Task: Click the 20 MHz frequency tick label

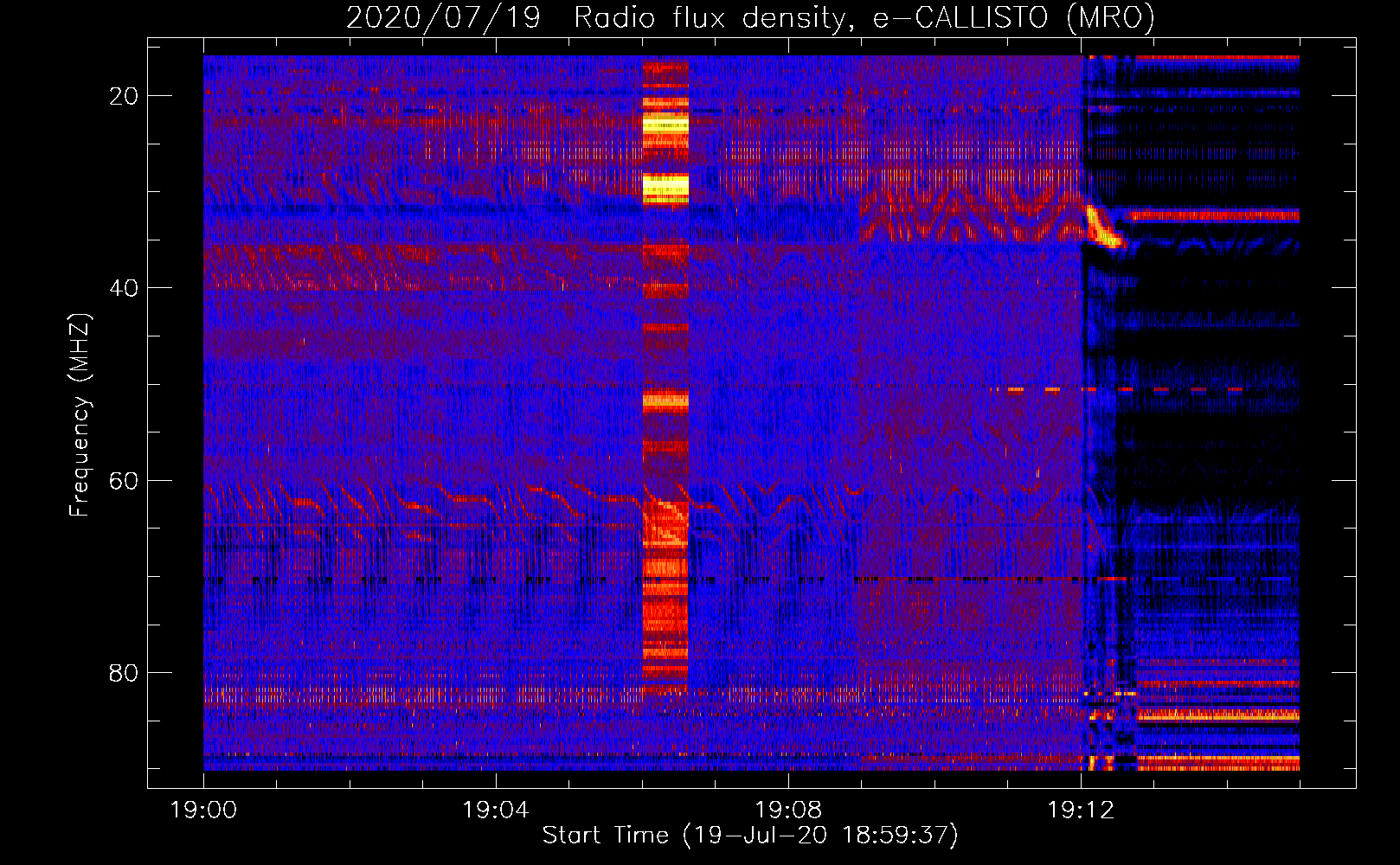Action: click(x=124, y=96)
